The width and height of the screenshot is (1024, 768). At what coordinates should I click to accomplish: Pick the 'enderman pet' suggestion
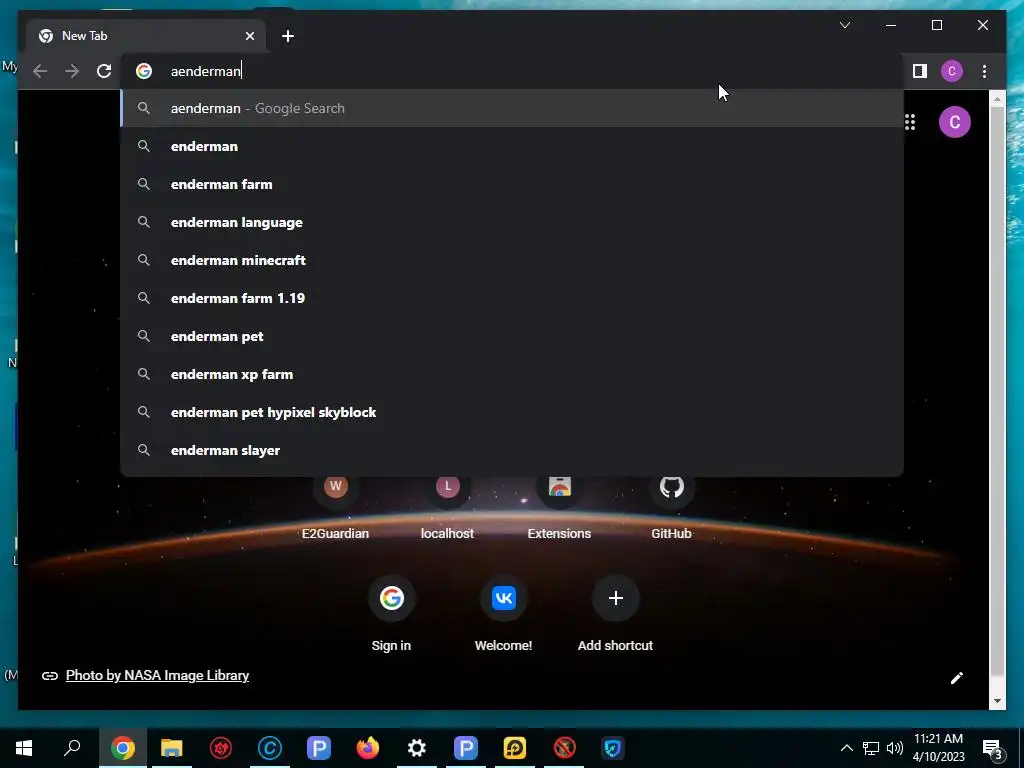pyautogui.click(x=512, y=336)
